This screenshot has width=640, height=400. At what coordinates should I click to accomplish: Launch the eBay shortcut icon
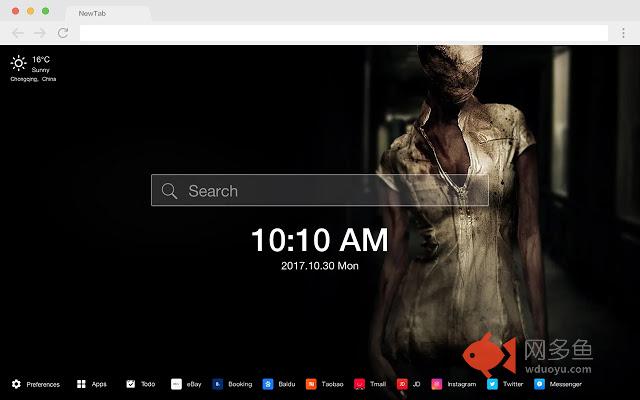[x=176, y=384]
